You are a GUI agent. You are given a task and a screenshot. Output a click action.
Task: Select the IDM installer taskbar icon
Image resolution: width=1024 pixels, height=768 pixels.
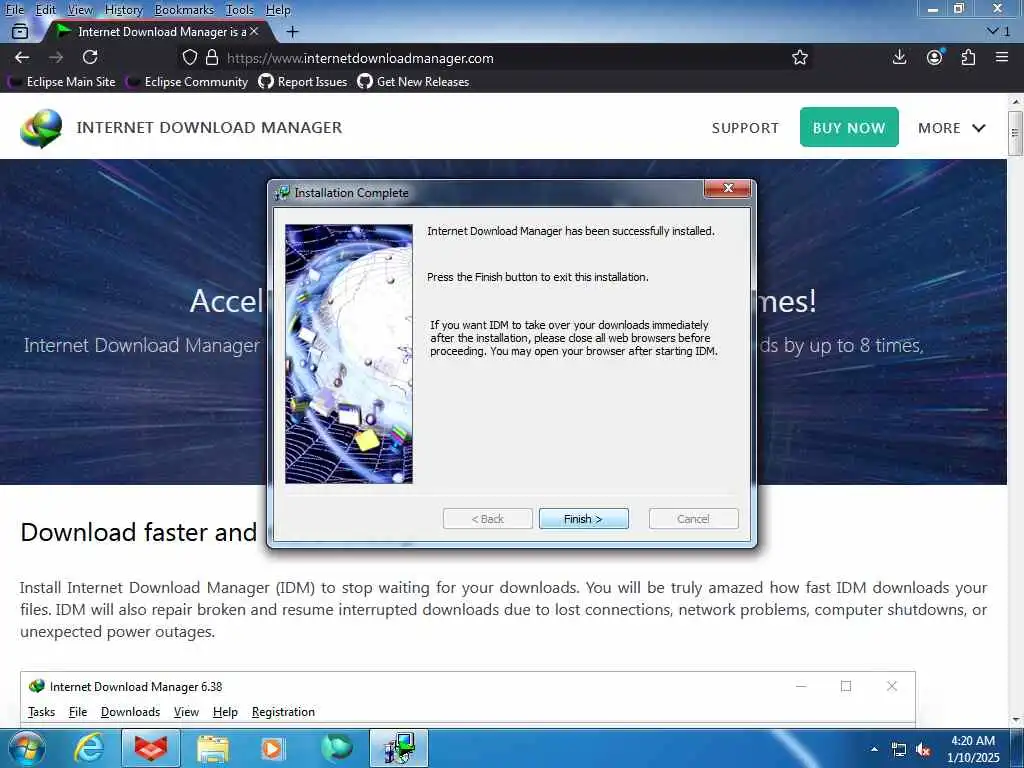pos(399,748)
